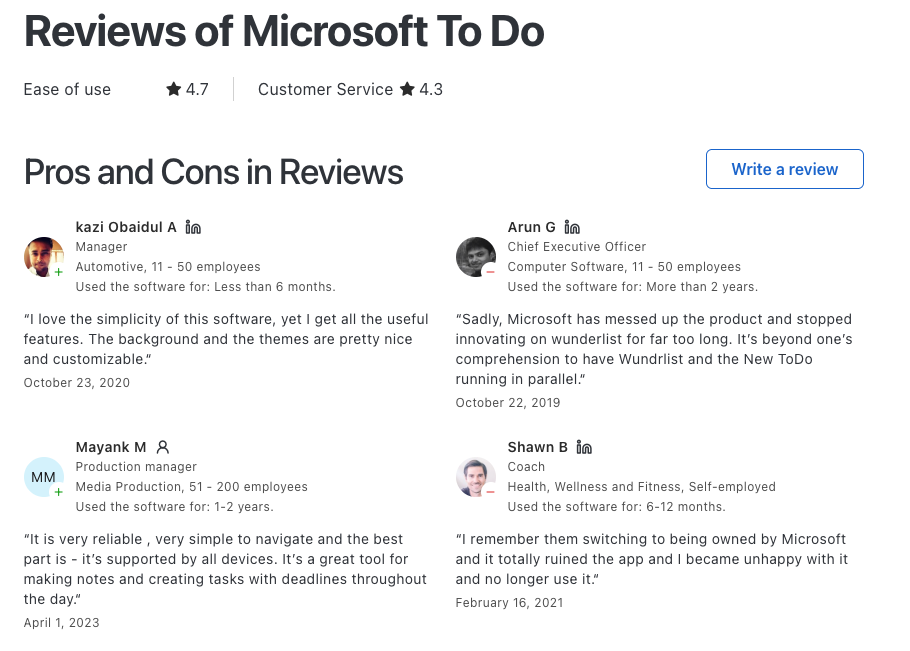Click the green plus badge on MM avatar
Viewport: 910px width, 651px height.
click(59, 491)
